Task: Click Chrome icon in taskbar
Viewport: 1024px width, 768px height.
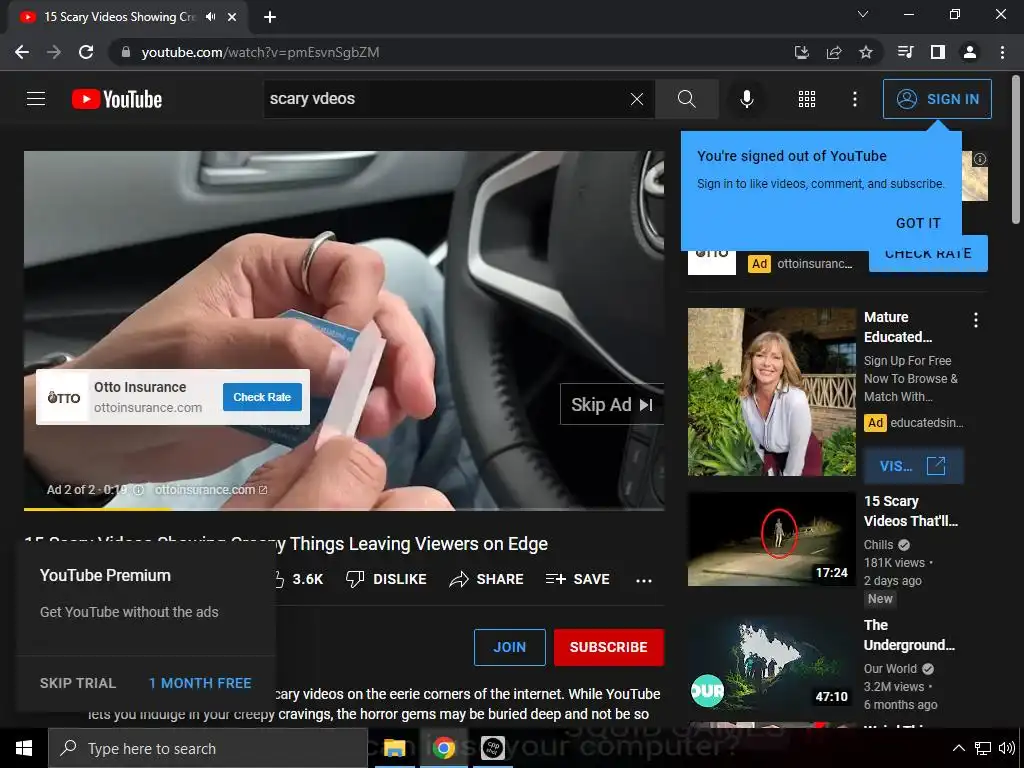Action: (443, 748)
